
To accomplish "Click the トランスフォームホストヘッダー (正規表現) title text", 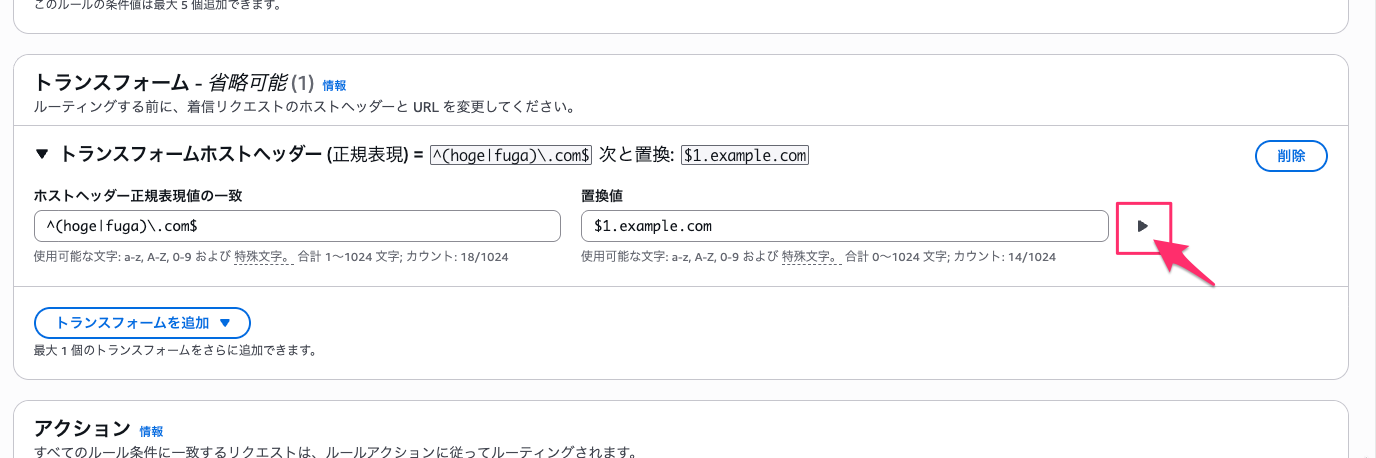I will pos(235,155).
